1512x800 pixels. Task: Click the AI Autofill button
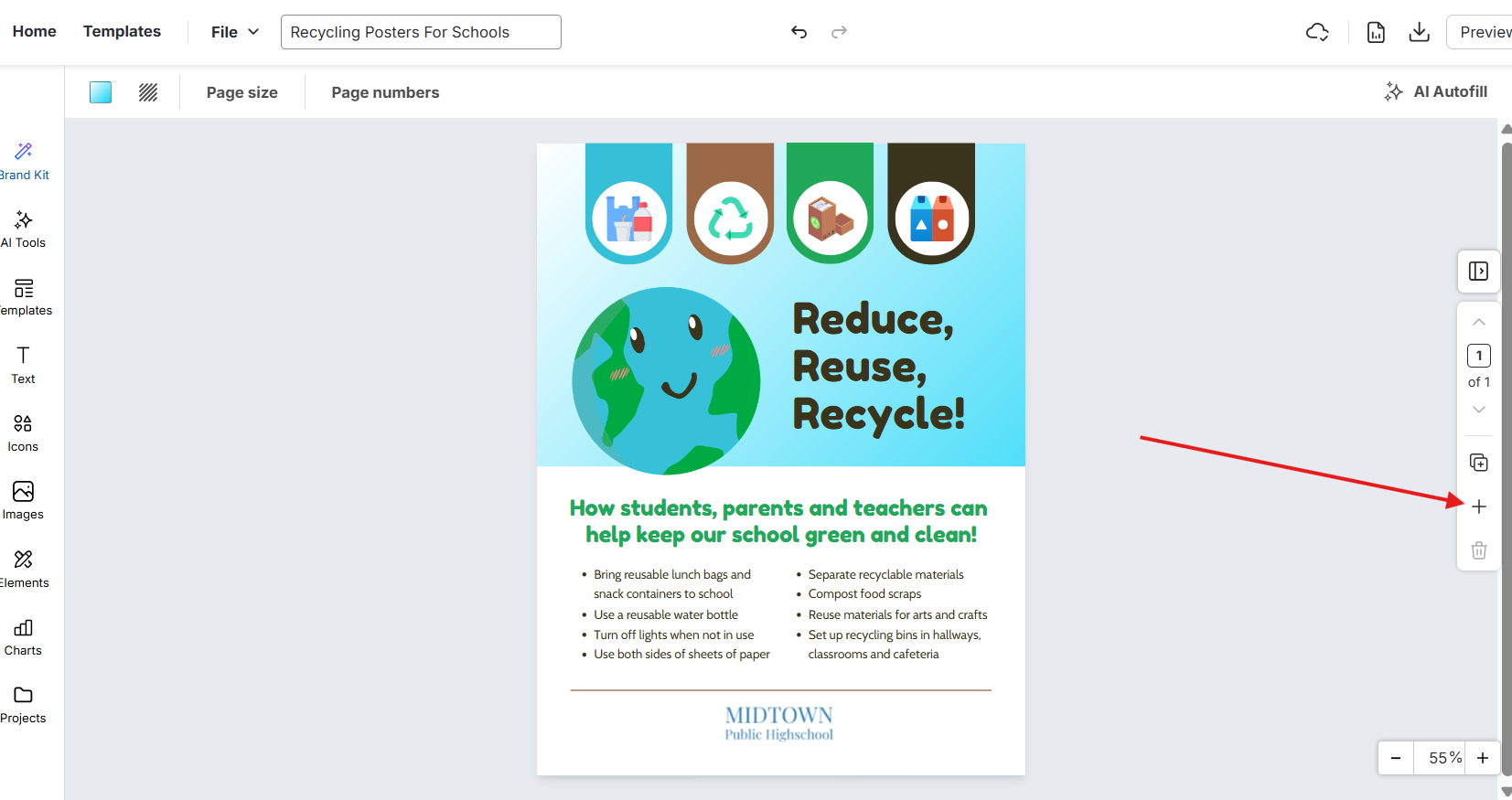point(1436,91)
